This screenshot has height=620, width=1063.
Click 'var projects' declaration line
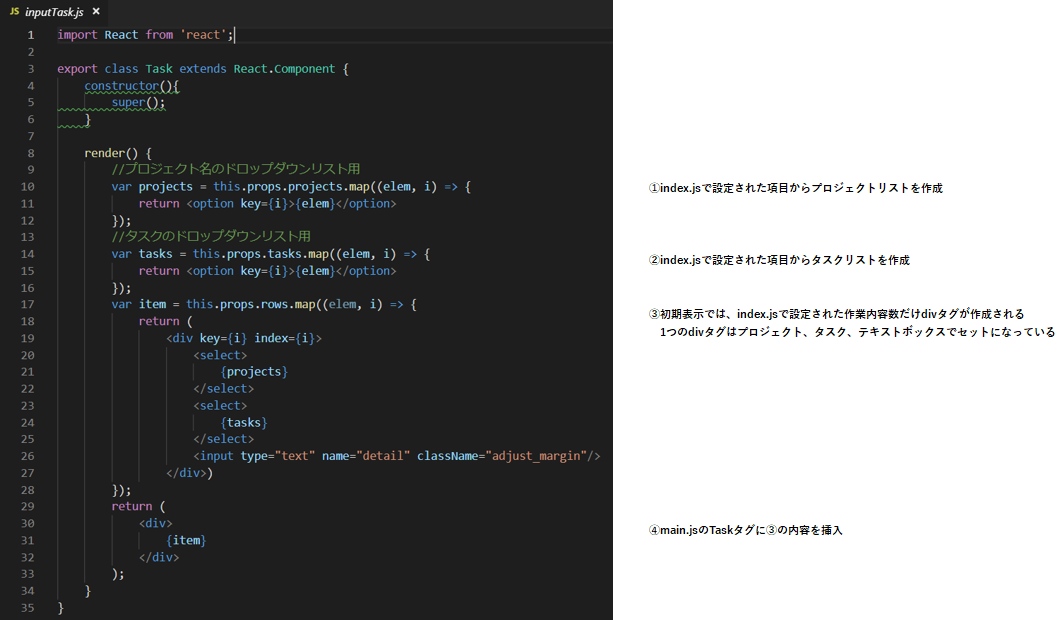coord(291,187)
